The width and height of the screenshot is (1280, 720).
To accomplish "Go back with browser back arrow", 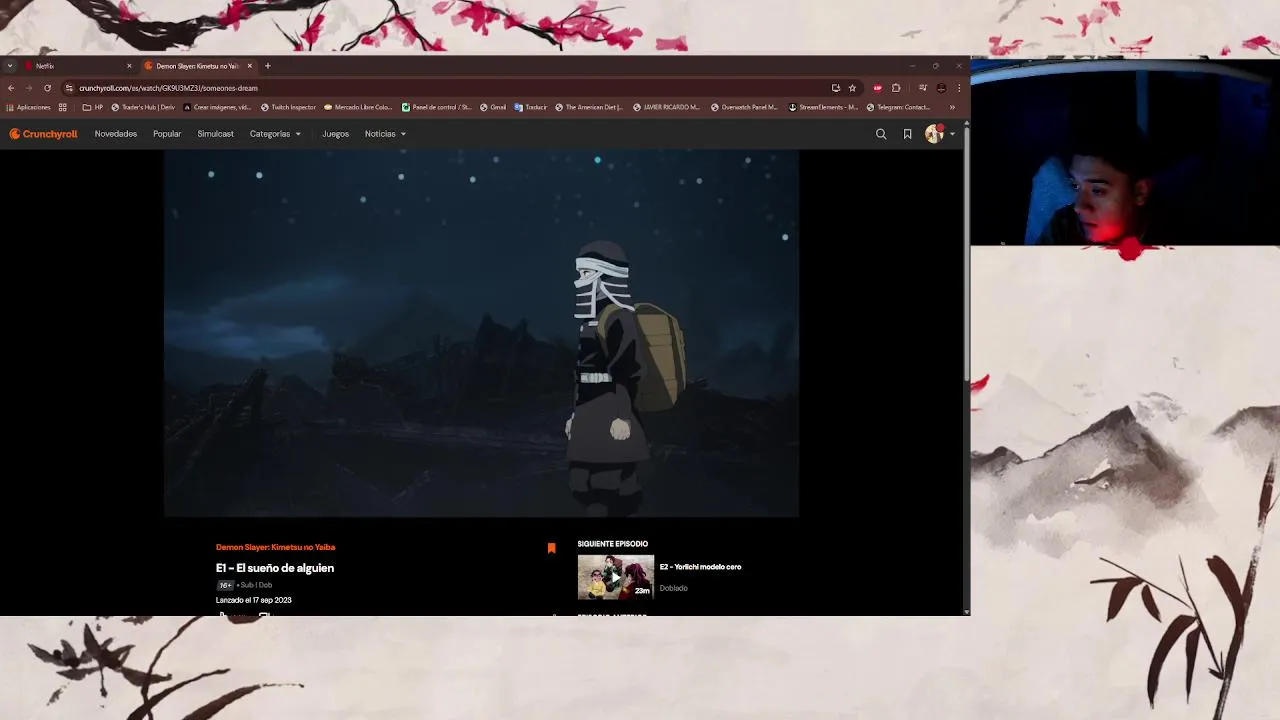I will click(11, 88).
